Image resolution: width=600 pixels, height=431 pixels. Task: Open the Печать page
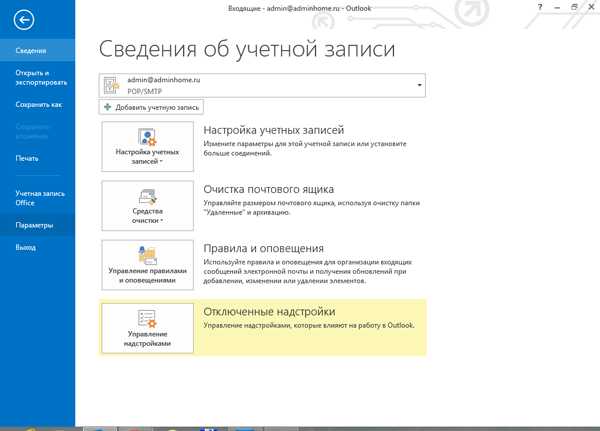[38, 158]
